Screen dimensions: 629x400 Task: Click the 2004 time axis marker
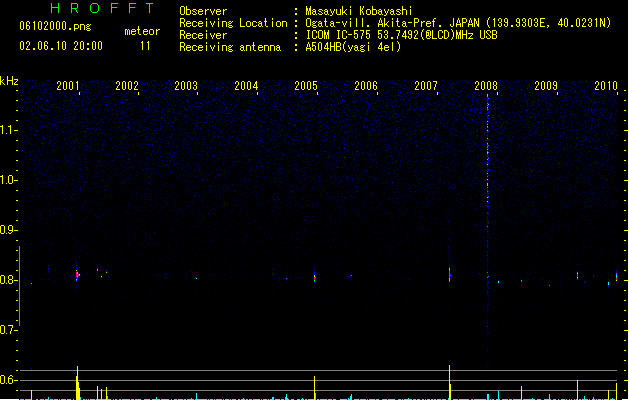[x=246, y=85]
